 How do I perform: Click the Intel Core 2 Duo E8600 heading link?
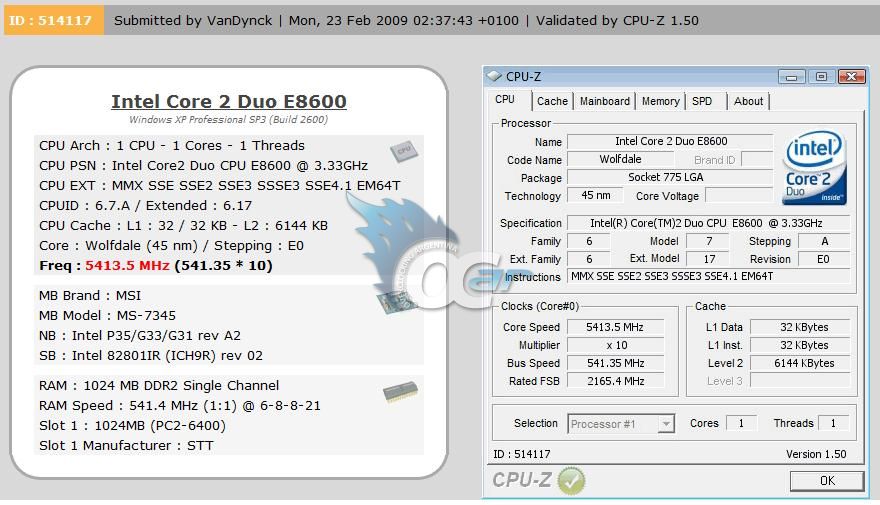pos(228,102)
